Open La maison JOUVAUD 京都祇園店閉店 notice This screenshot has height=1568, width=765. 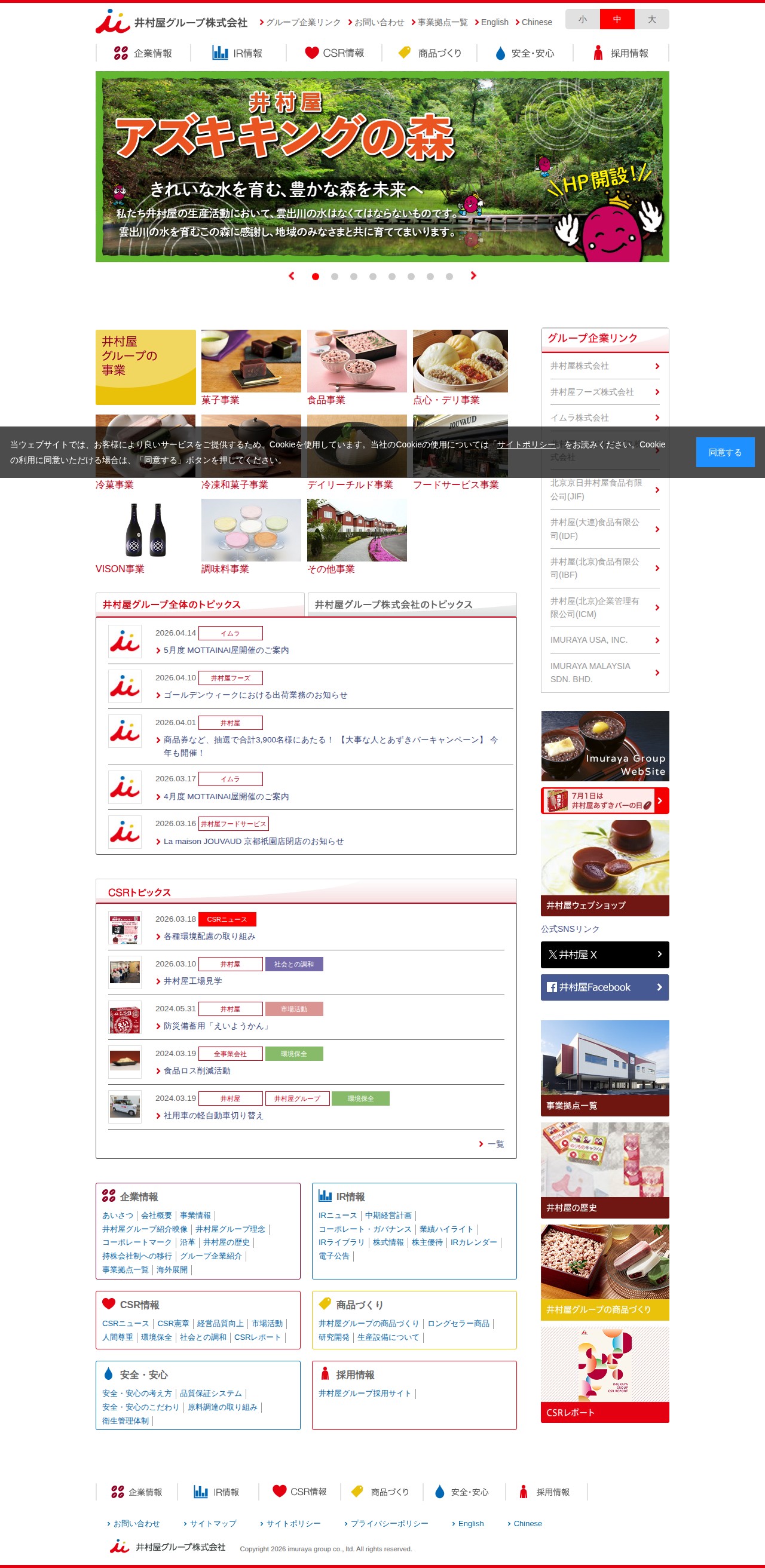(253, 841)
